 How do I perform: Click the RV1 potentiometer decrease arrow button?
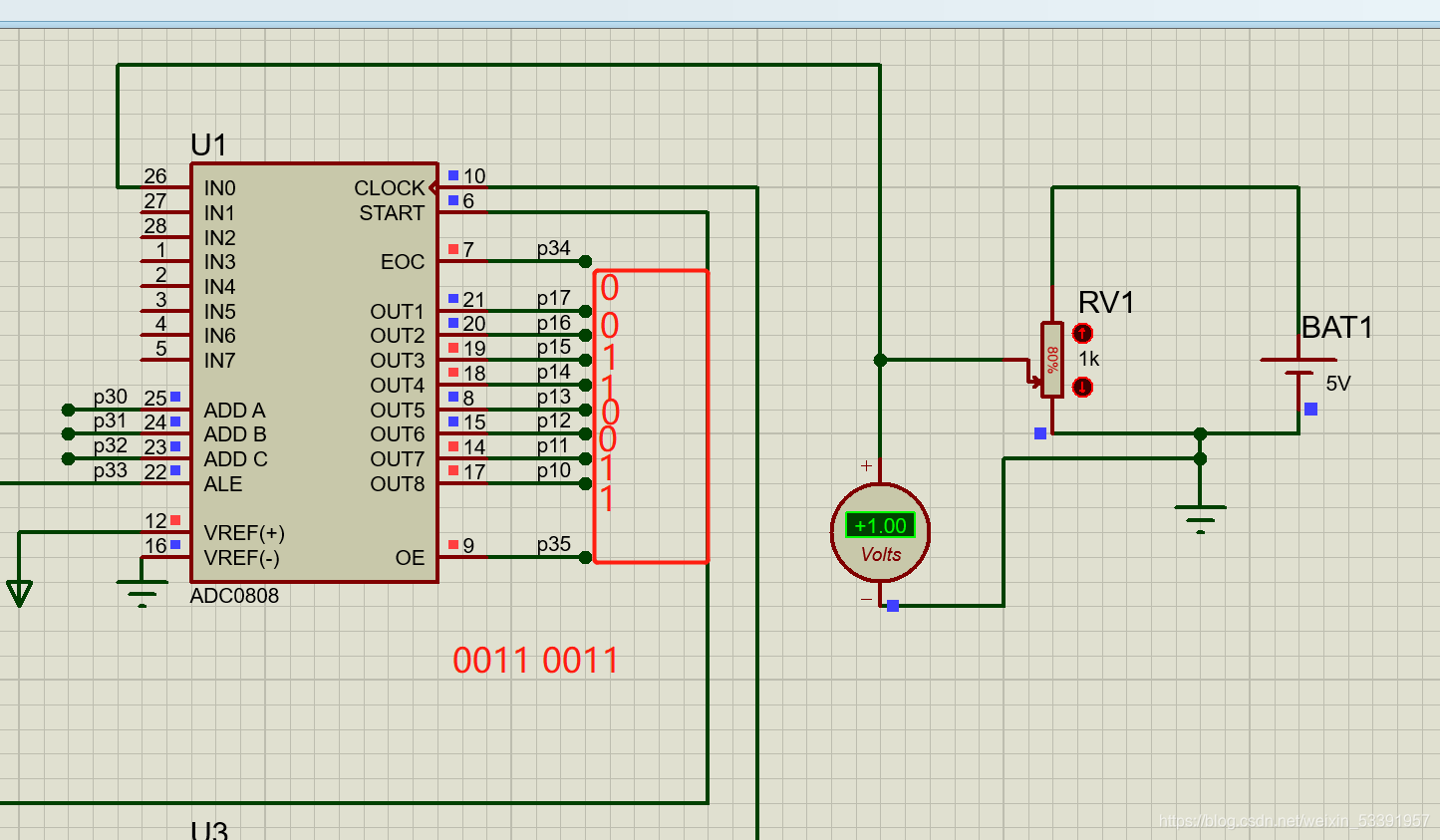(x=1082, y=387)
